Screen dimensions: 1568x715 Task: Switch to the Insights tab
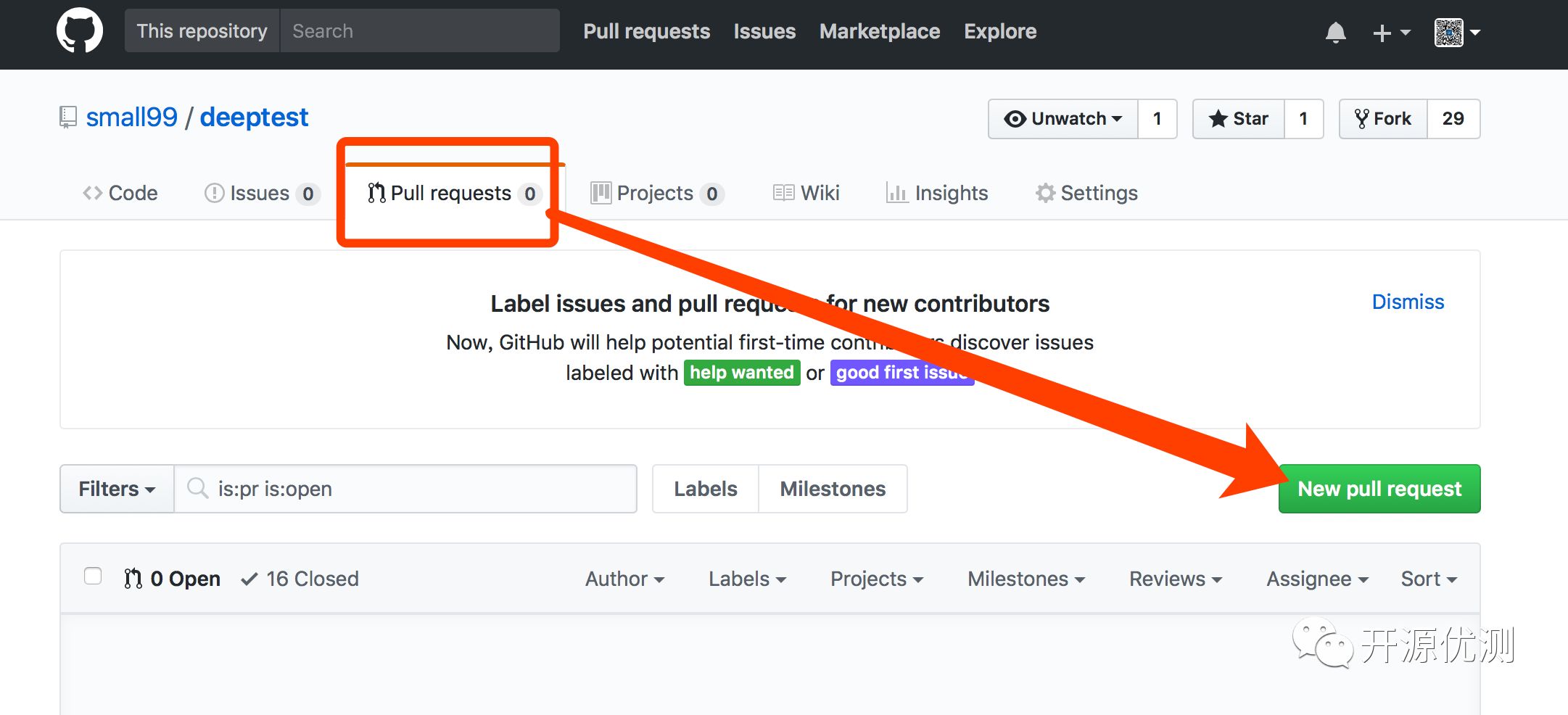pos(936,193)
